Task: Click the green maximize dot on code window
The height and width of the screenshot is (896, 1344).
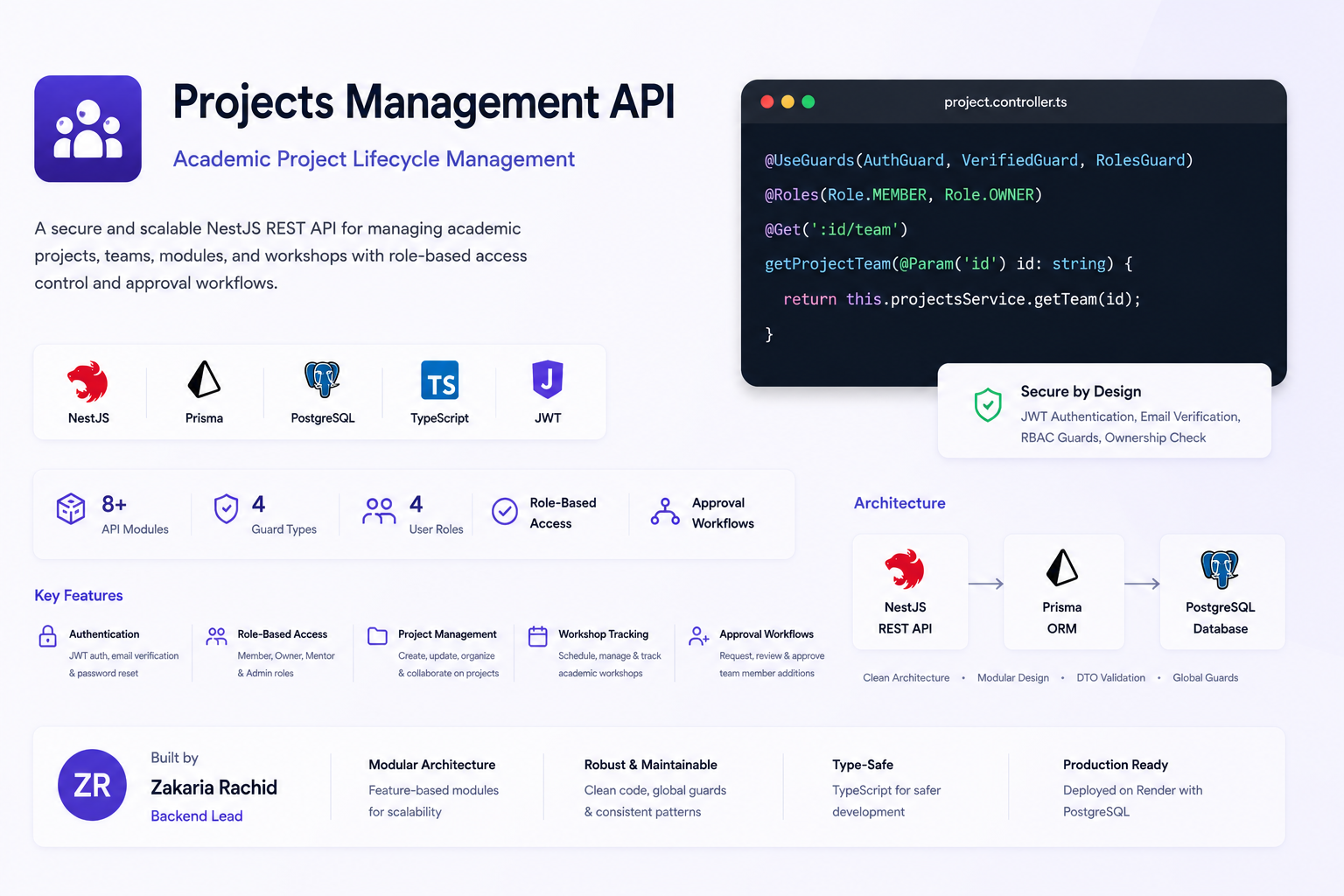Action: (x=808, y=101)
